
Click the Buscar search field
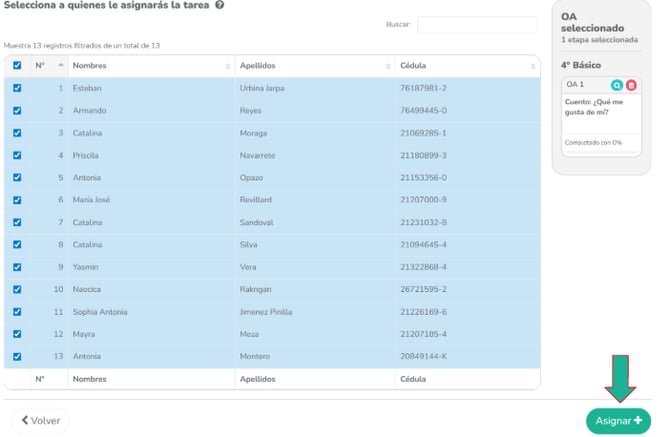[476, 24]
